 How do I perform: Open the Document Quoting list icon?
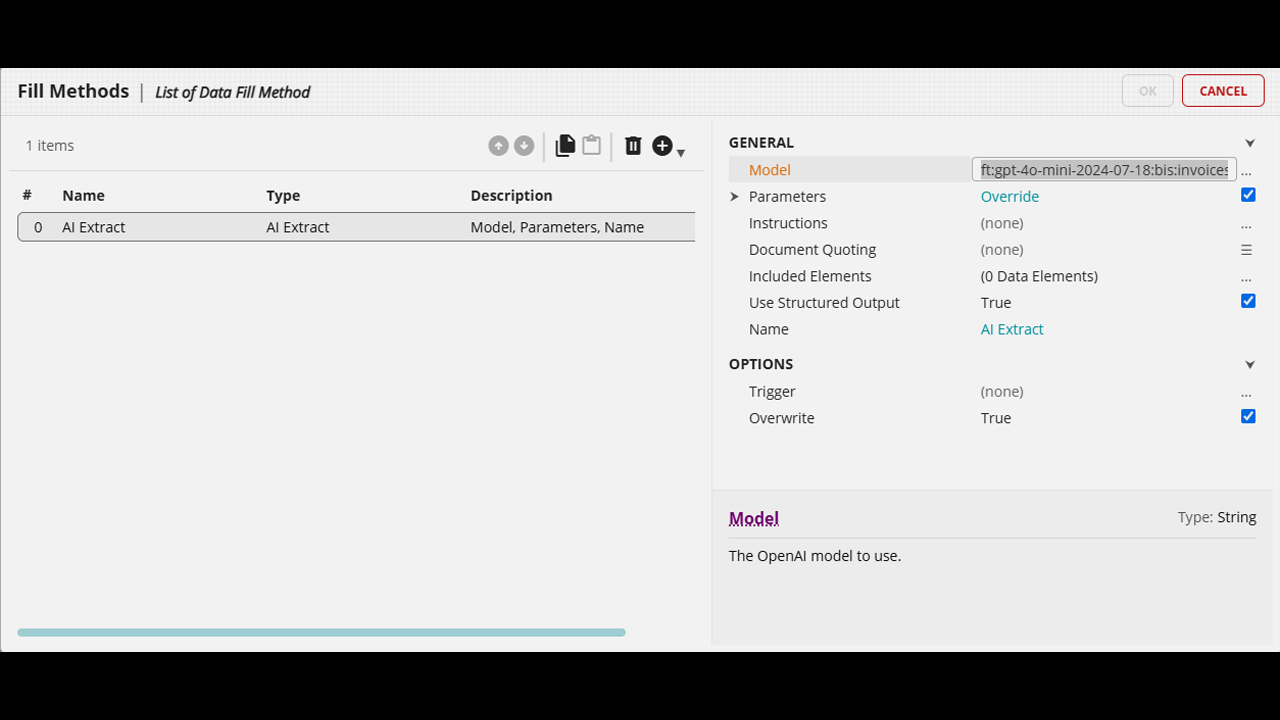1246,250
